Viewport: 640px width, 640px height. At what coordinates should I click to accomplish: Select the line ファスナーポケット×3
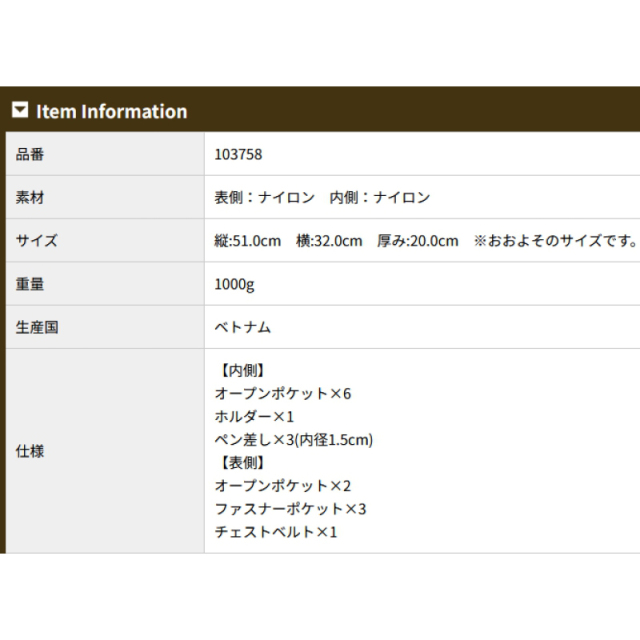tap(291, 509)
